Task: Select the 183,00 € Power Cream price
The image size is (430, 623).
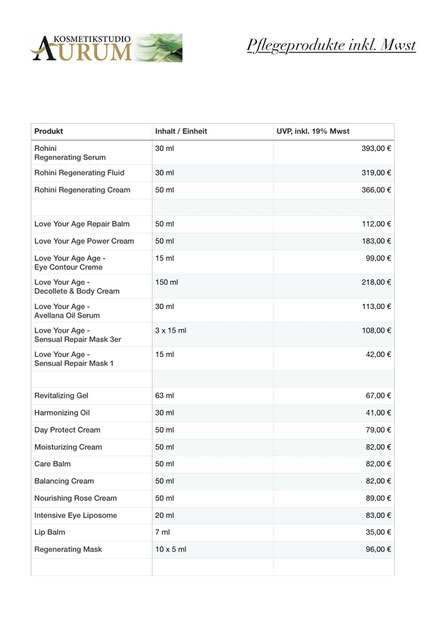Action: (x=376, y=241)
